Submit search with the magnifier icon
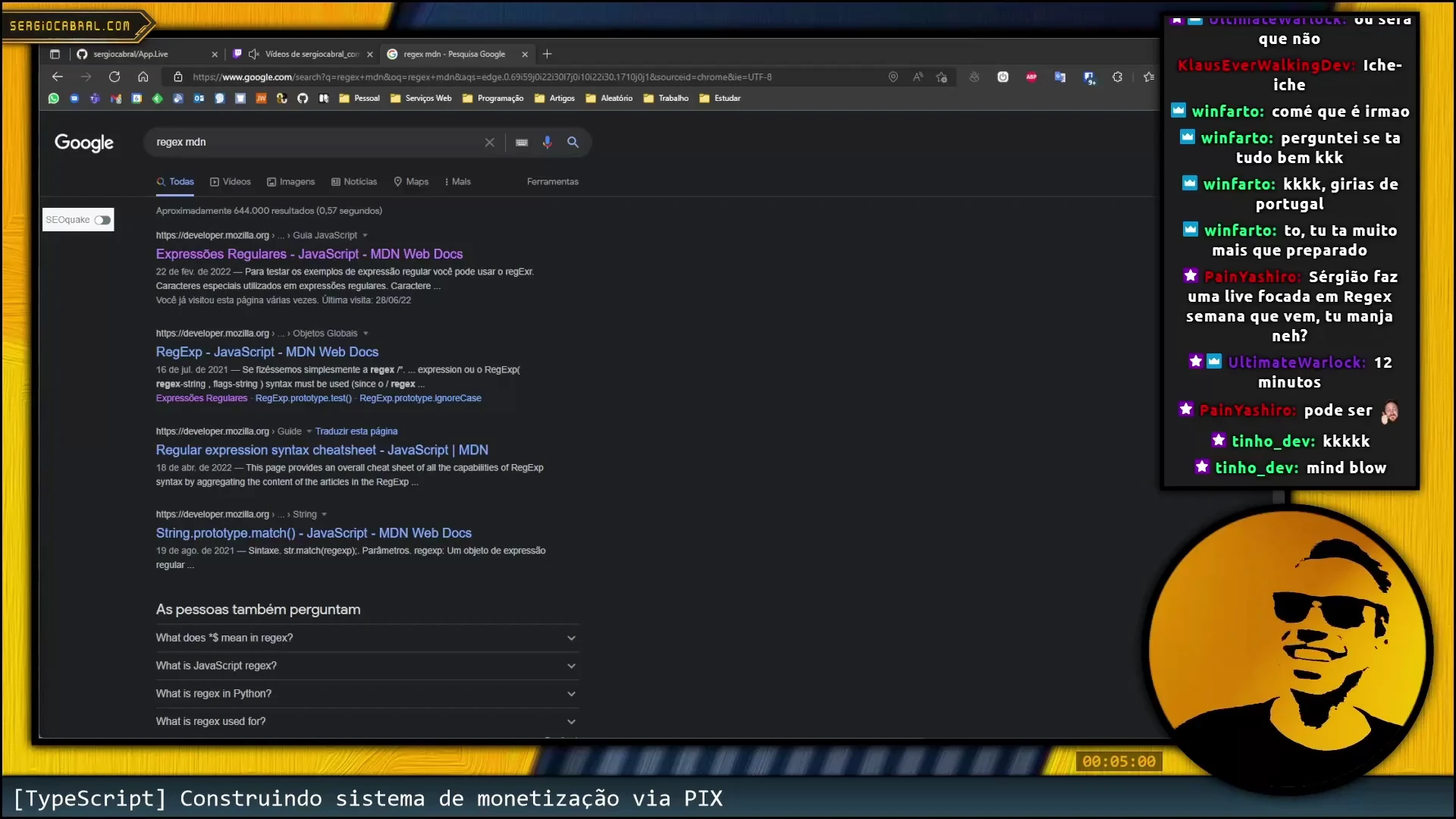Screen dimensions: 1456x819 pyautogui.click(x=573, y=142)
